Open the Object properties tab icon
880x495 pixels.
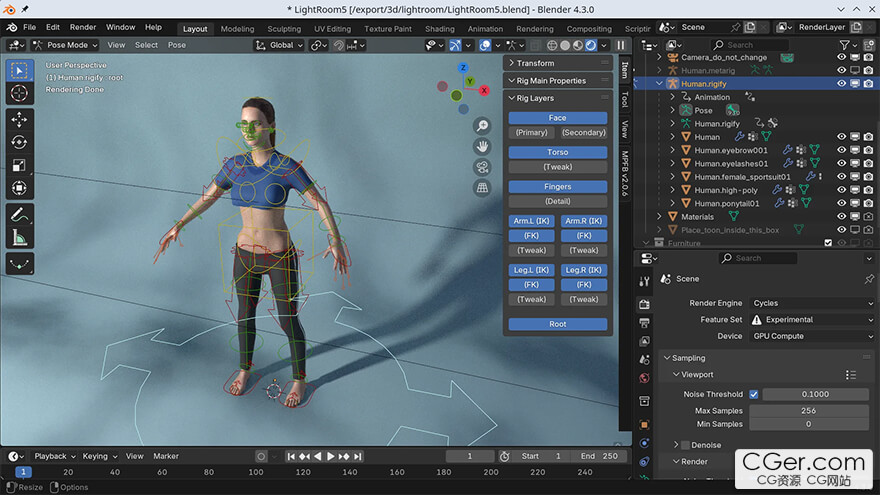coord(644,425)
